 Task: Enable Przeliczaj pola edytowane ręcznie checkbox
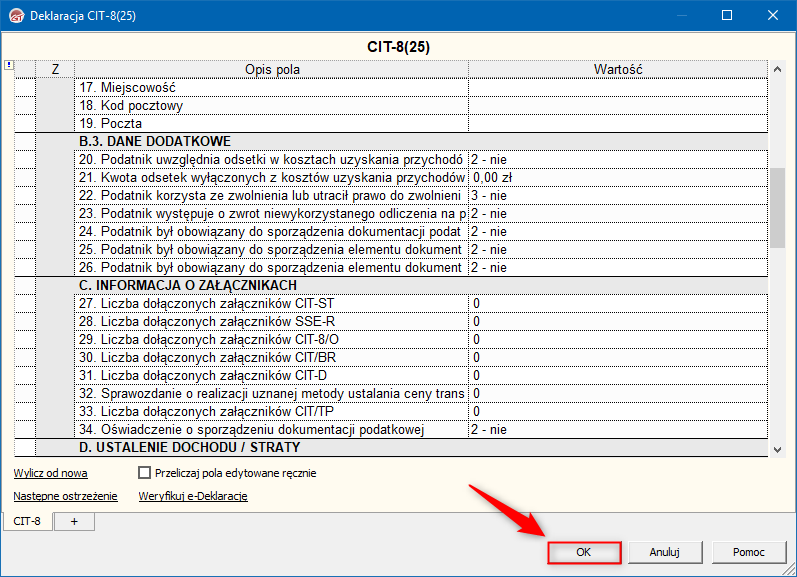(x=144, y=473)
